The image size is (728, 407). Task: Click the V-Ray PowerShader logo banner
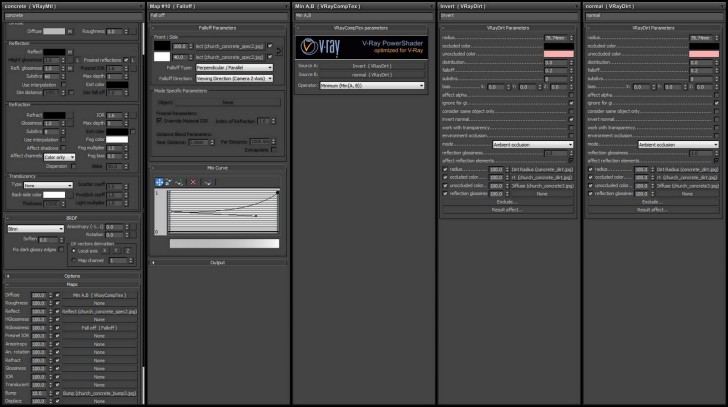coord(362,47)
